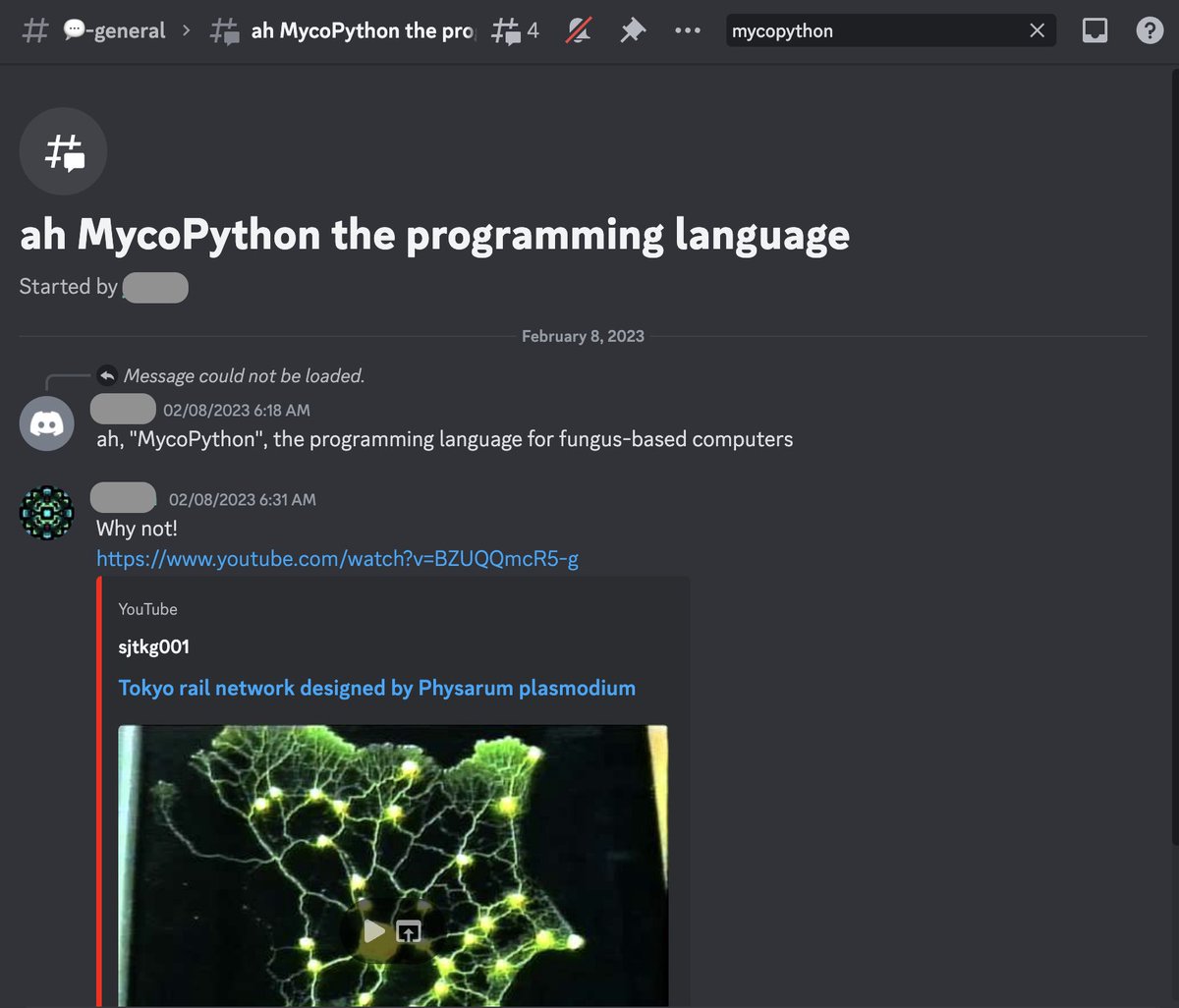Open the help question mark icon
The width and height of the screenshot is (1179, 1008).
(x=1150, y=30)
